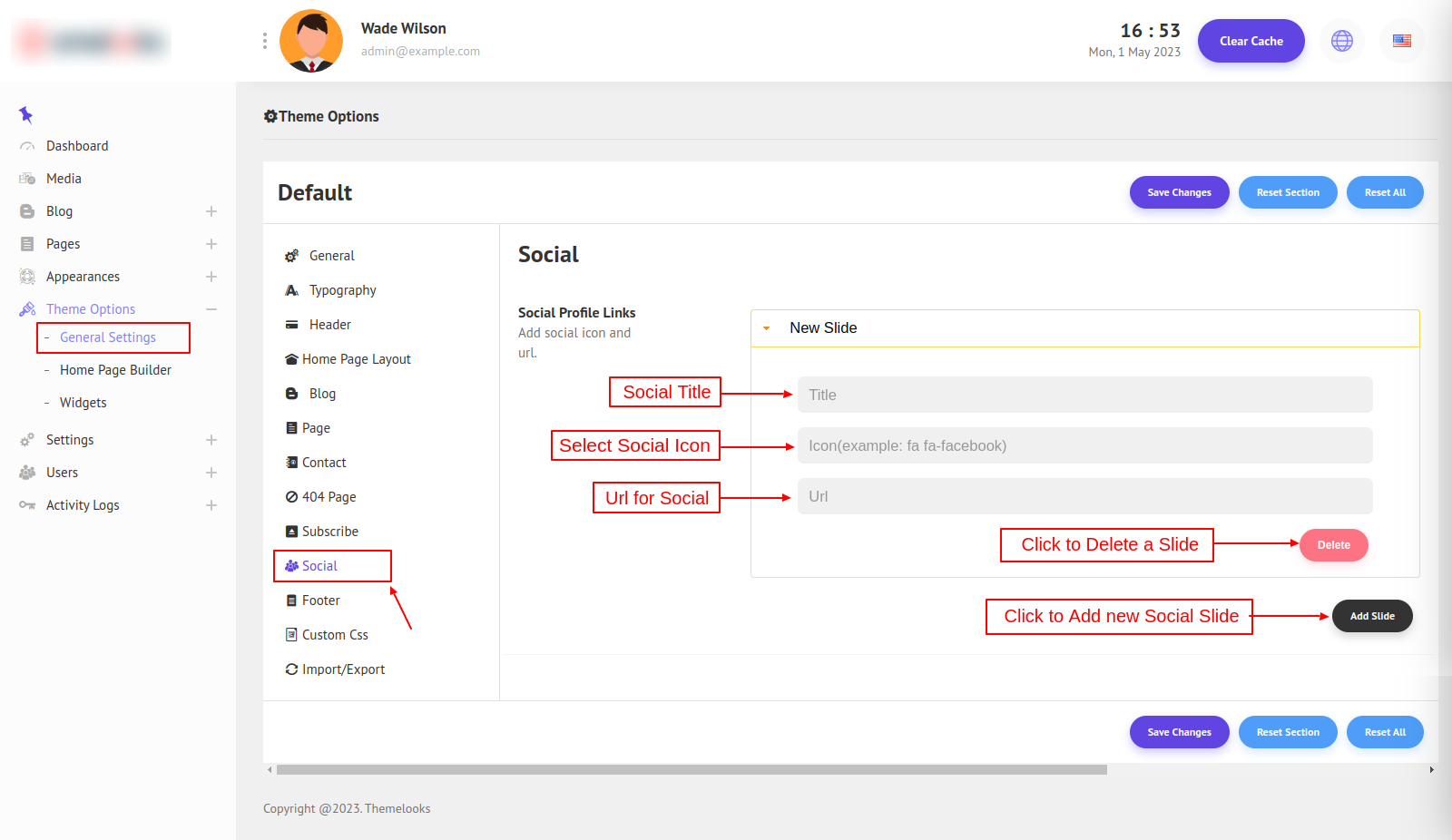Click the US flag language icon
This screenshot has width=1452, height=840.
pos(1401,41)
